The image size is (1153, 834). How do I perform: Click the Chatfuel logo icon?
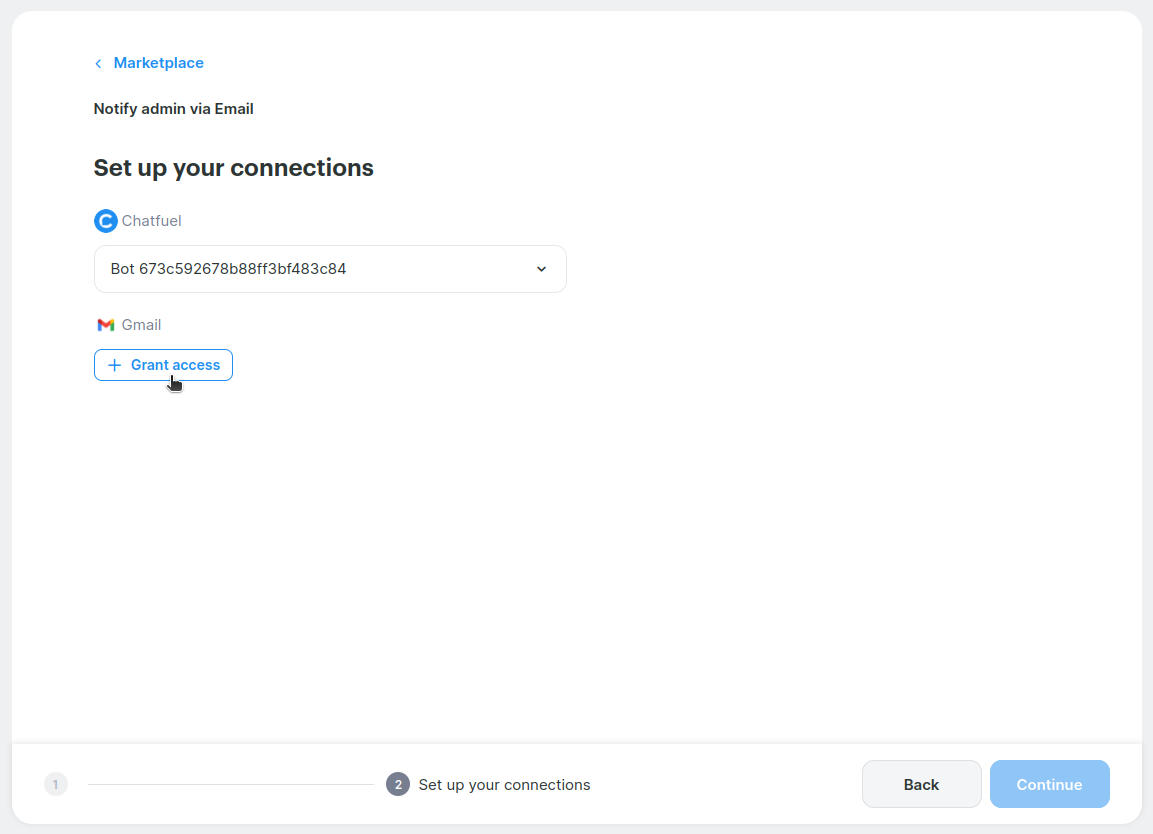(105, 221)
